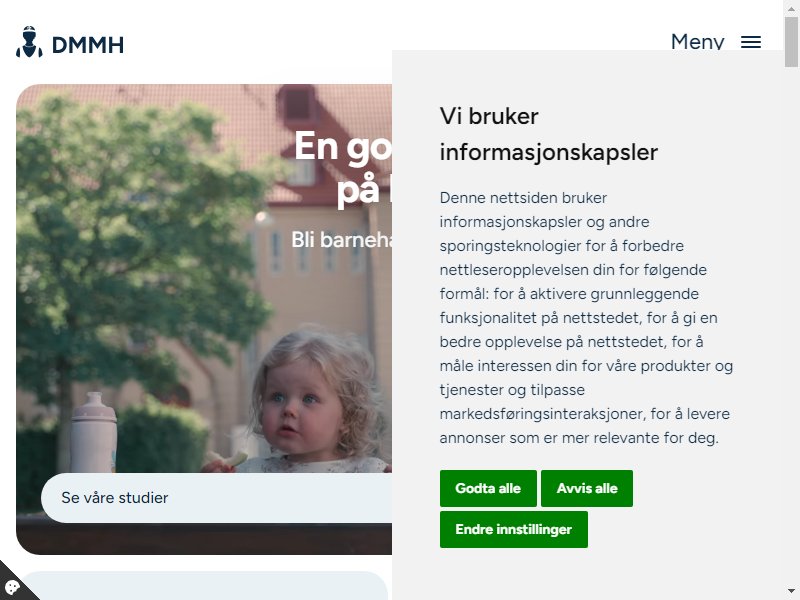This screenshot has height=600, width=800.
Task: Click the "Bli barneha..." subtitle text
Action: click(341, 240)
